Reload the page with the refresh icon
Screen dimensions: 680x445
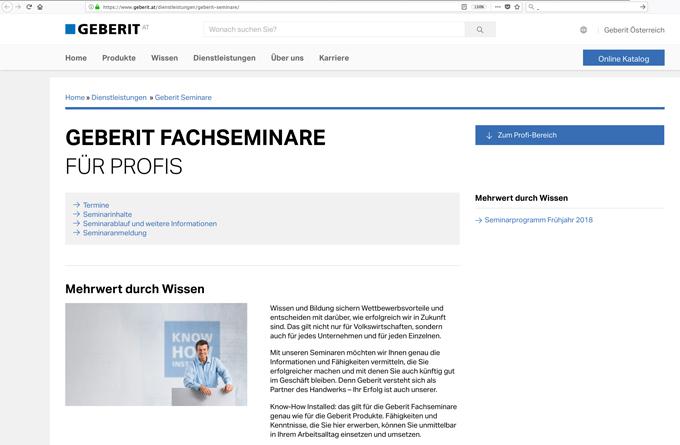[x=29, y=7]
